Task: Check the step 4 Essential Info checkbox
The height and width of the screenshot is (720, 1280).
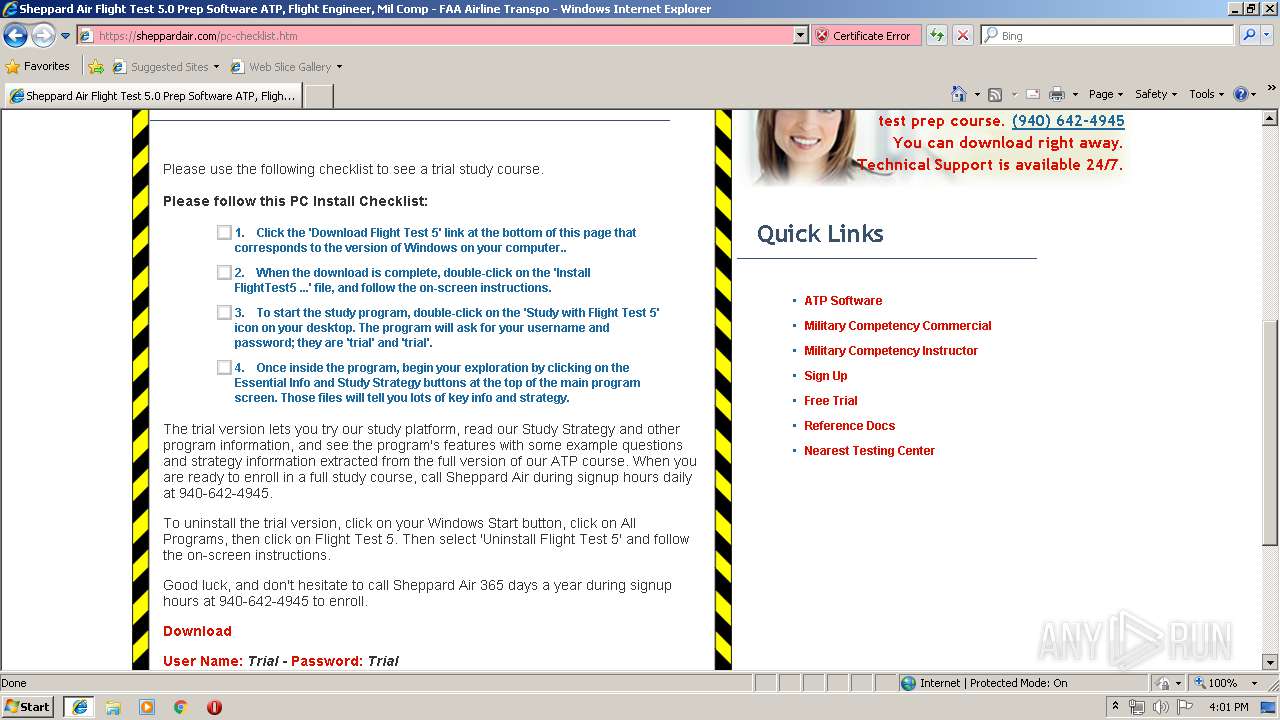Action: click(x=224, y=367)
